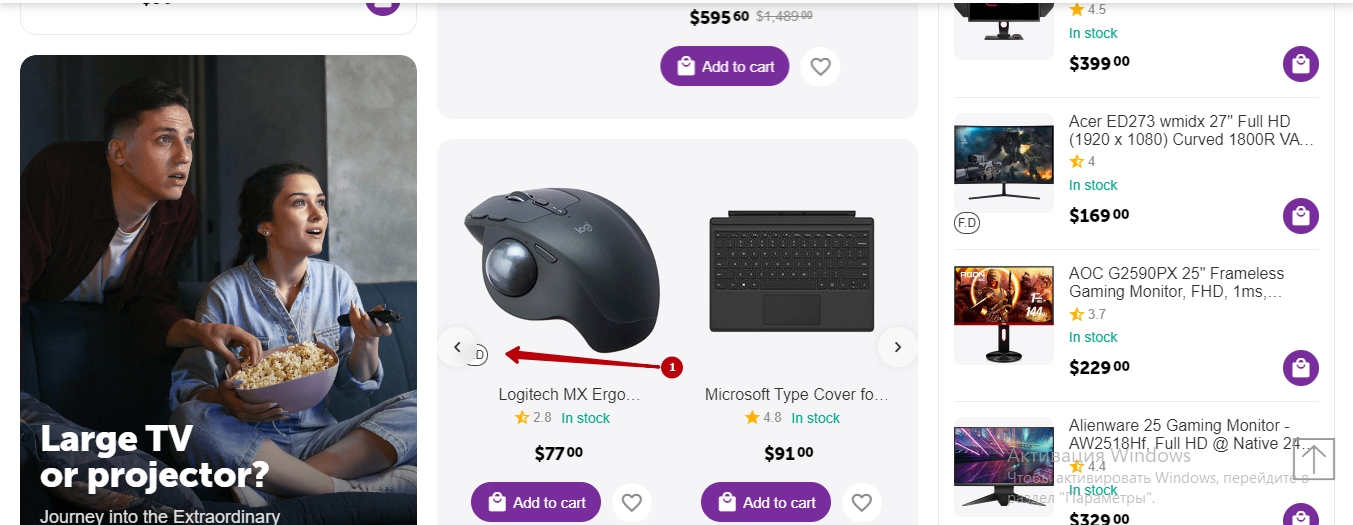Click Add to cart for $595.60 item
The width and height of the screenshot is (1353, 525).
(725, 67)
